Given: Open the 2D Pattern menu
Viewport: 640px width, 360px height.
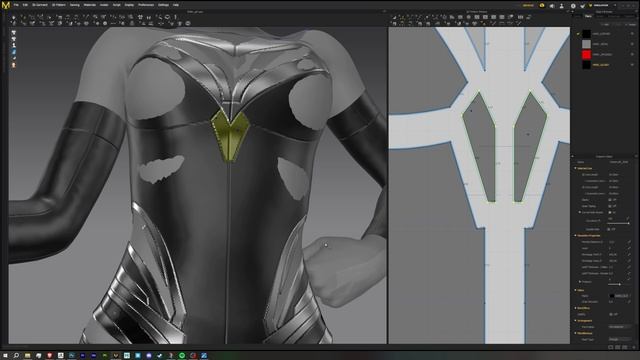Looking at the screenshot, I should (x=58, y=5).
